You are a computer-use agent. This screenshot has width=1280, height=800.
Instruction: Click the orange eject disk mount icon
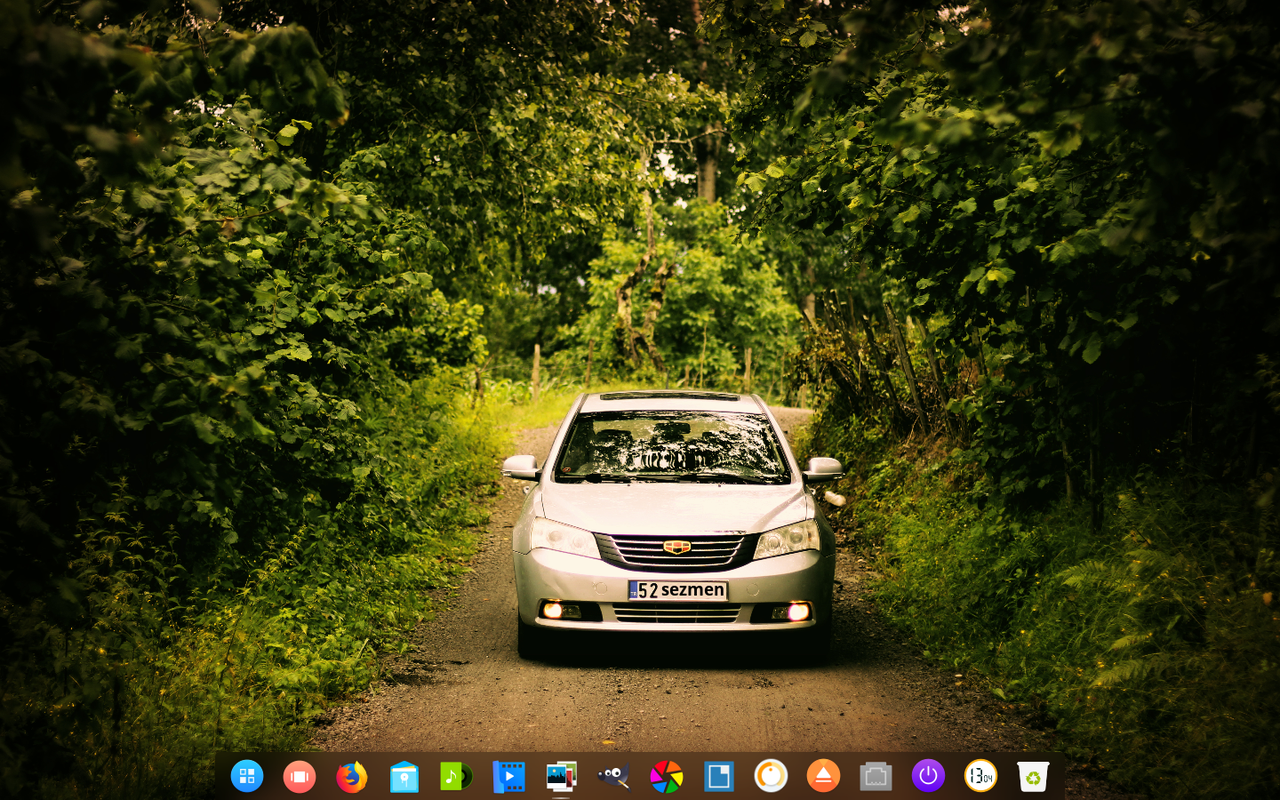point(823,776)
